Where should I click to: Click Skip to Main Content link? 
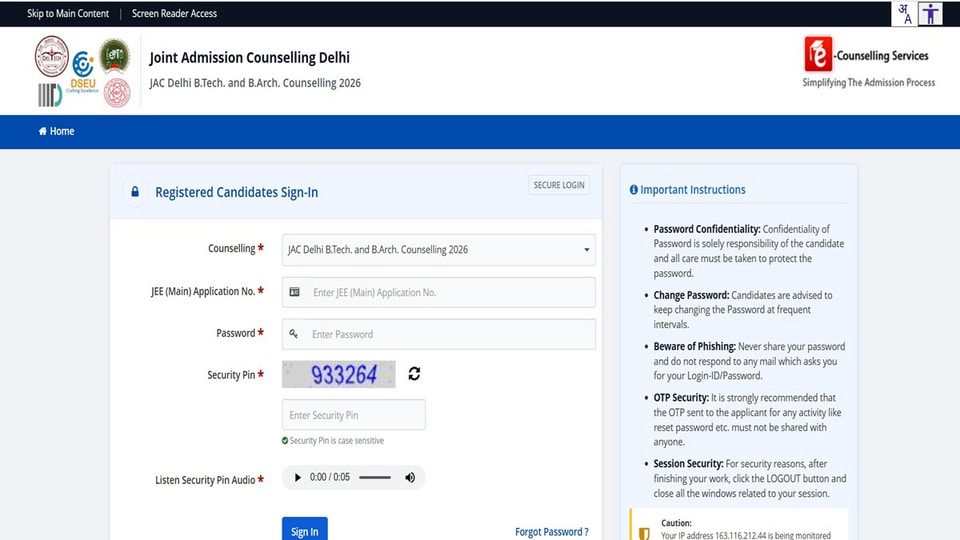68,13
